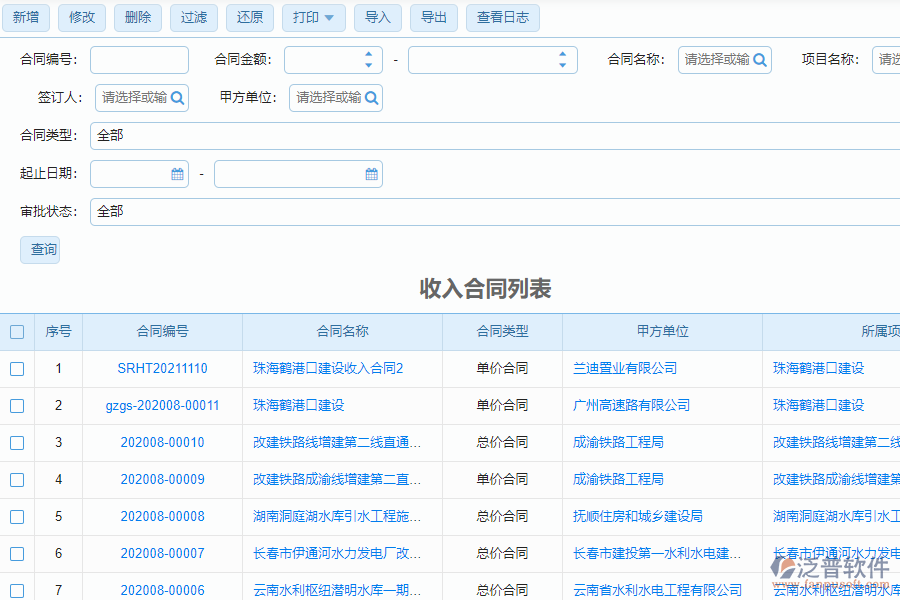Open the 签订人 search picker icon
The width and height of the screenshot is (900, 600).
(176, 98)
